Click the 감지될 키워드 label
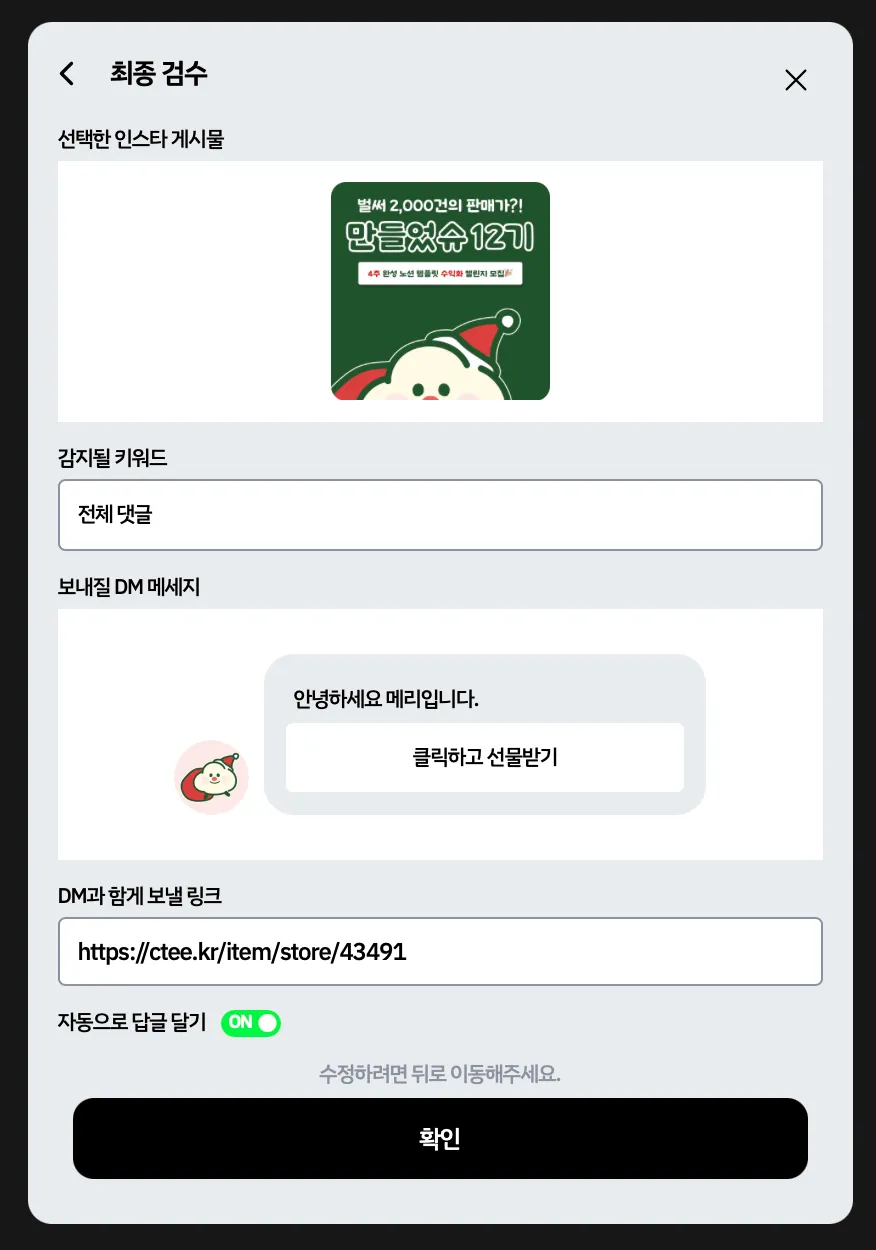 point(113,458)
